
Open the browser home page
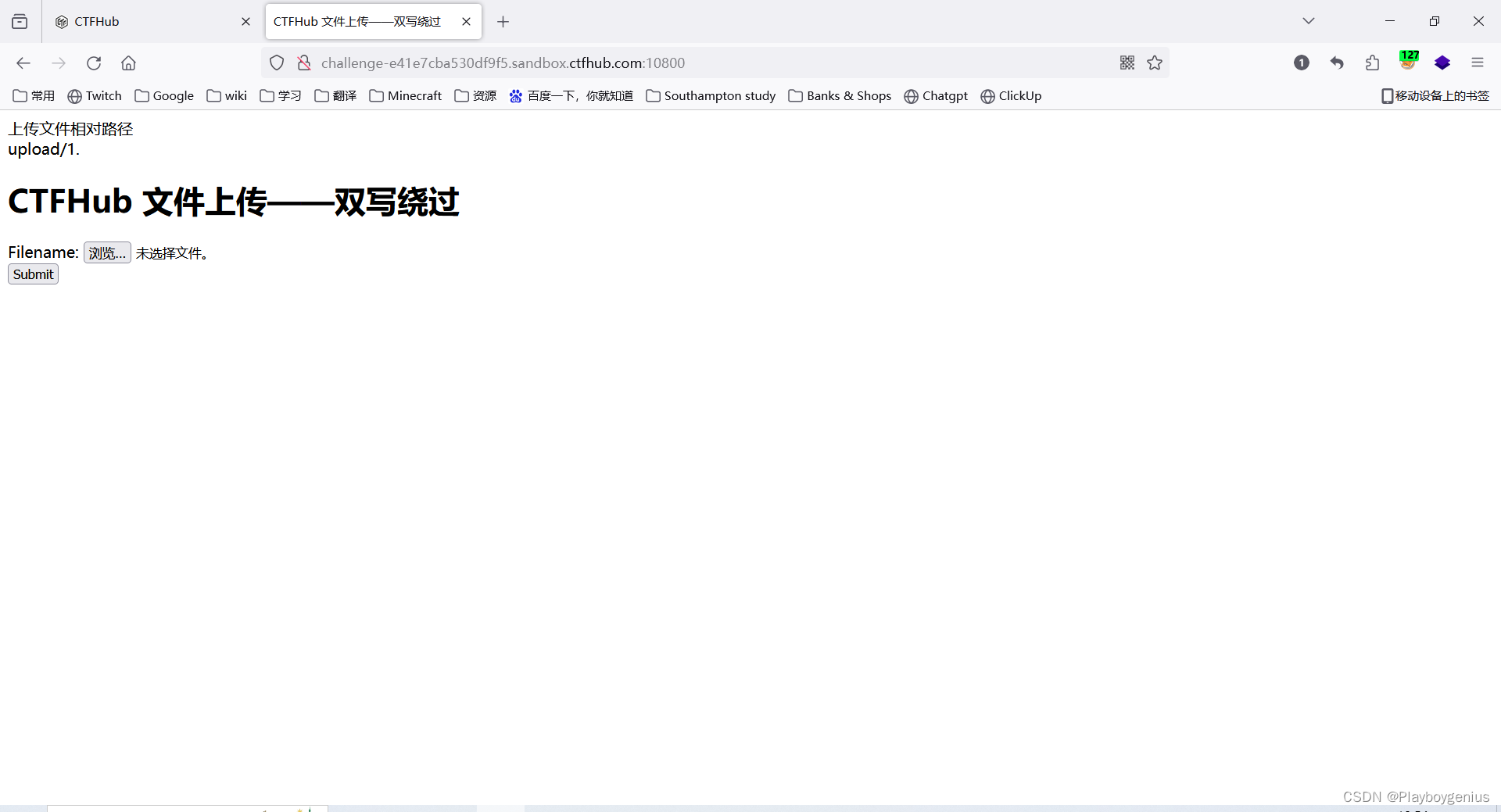pos(129,63)
